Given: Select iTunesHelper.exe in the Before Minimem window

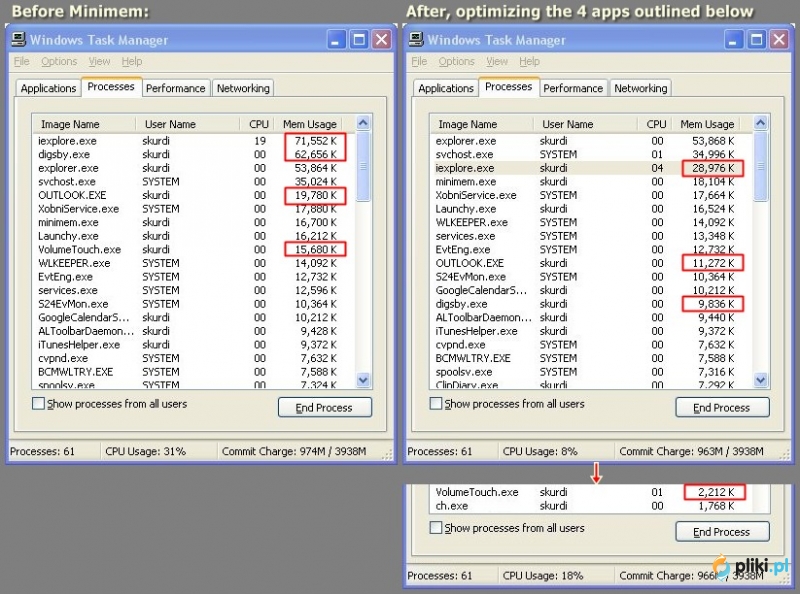Looking at the screenshot, I should 194,344.
